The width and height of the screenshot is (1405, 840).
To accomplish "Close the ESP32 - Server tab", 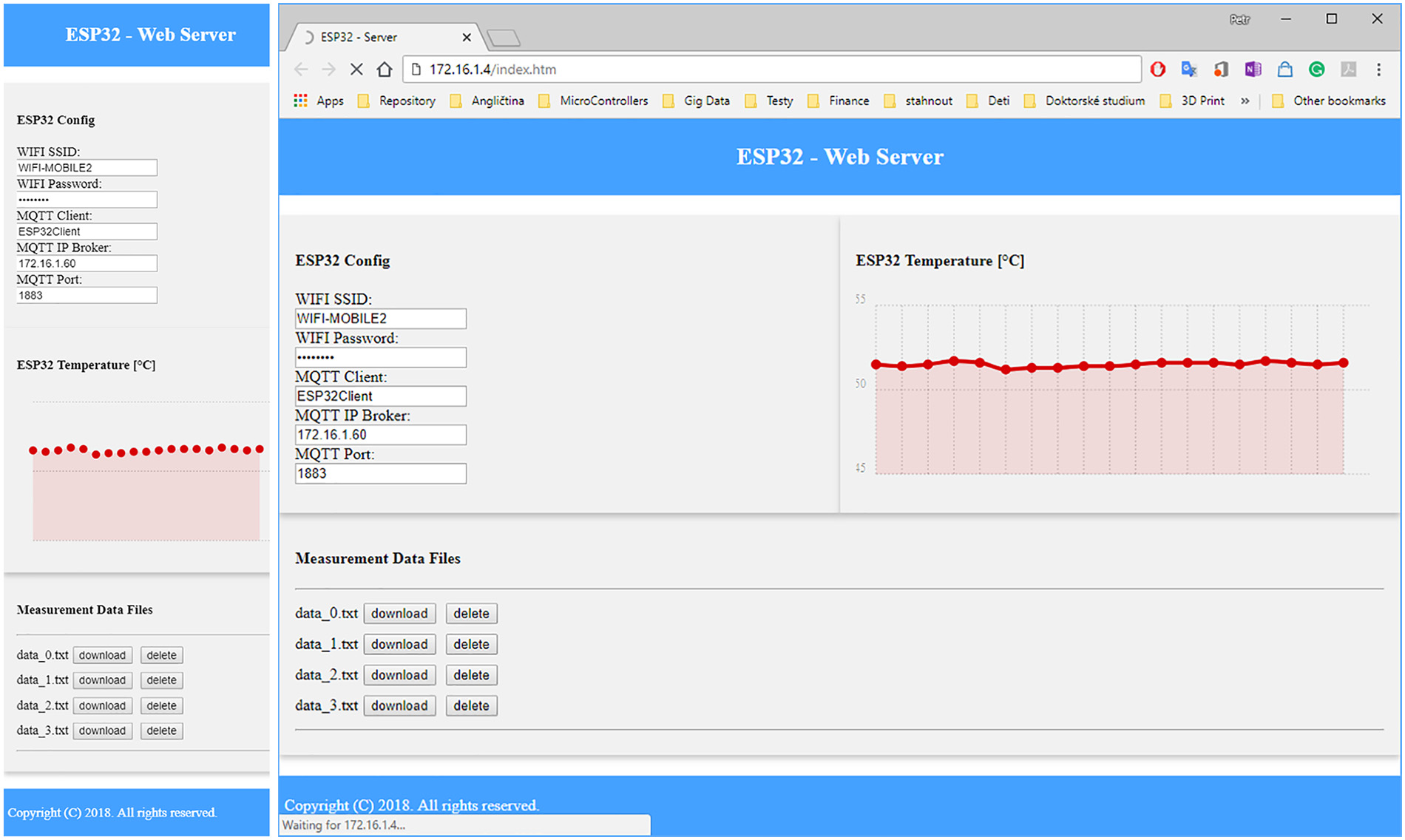I will tap(467, 37).
